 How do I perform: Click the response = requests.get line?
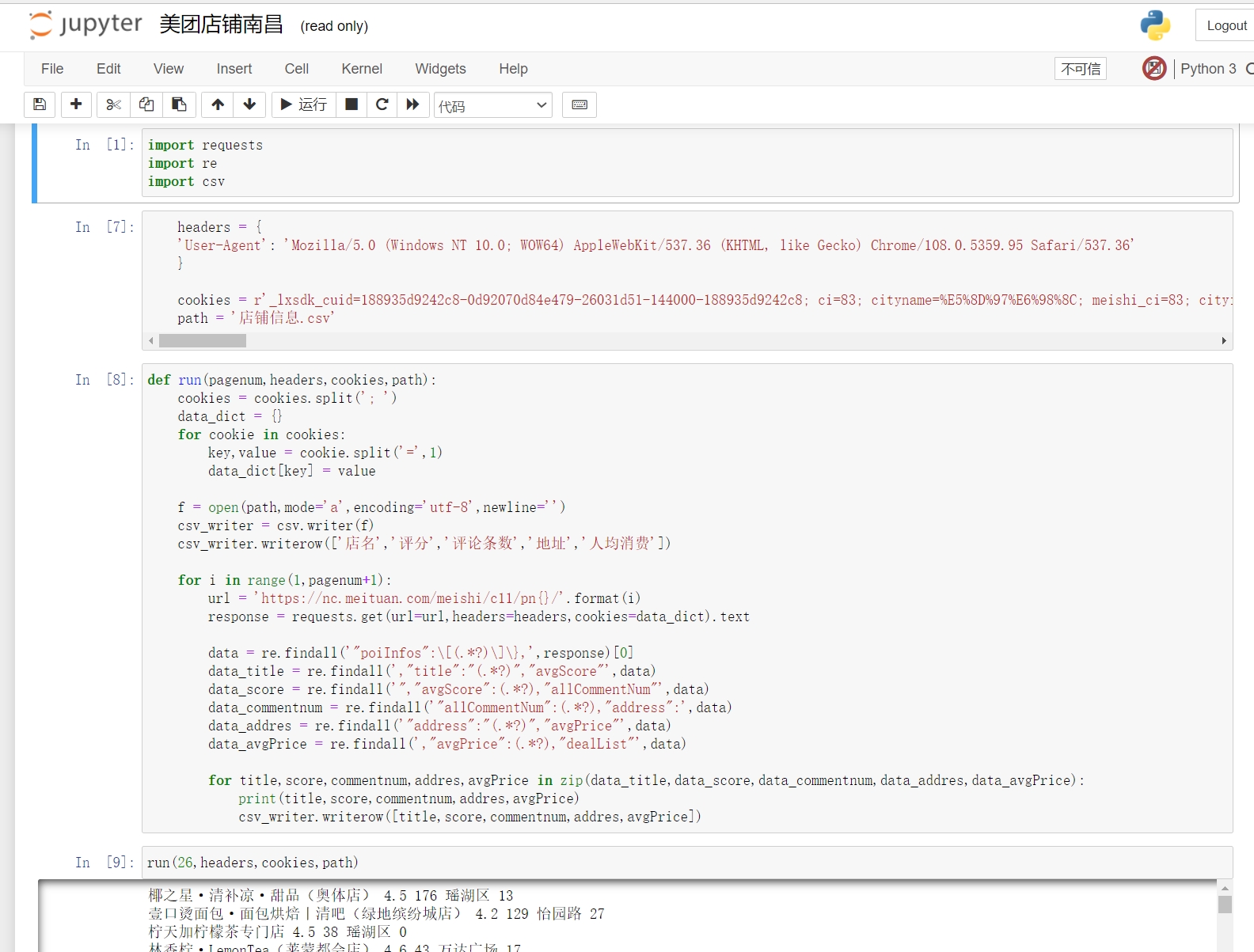coord(478,616)
